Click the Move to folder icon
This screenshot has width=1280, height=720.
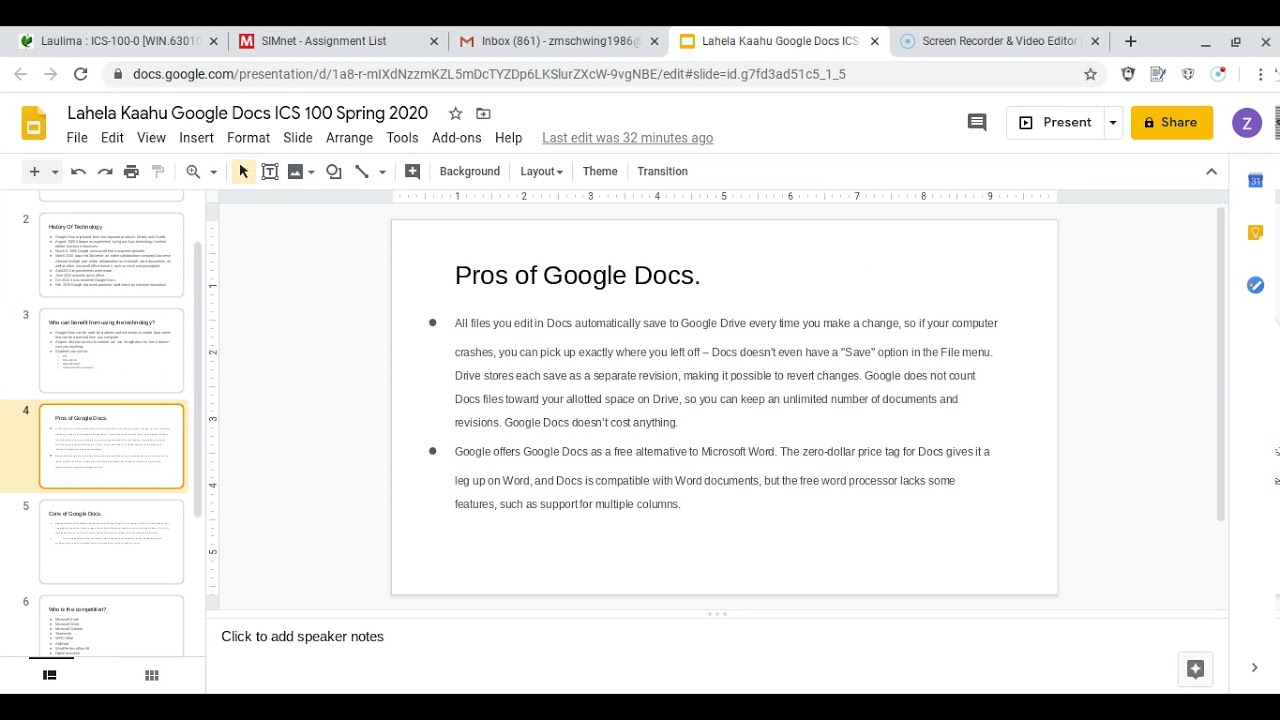[x=483, y=113]
